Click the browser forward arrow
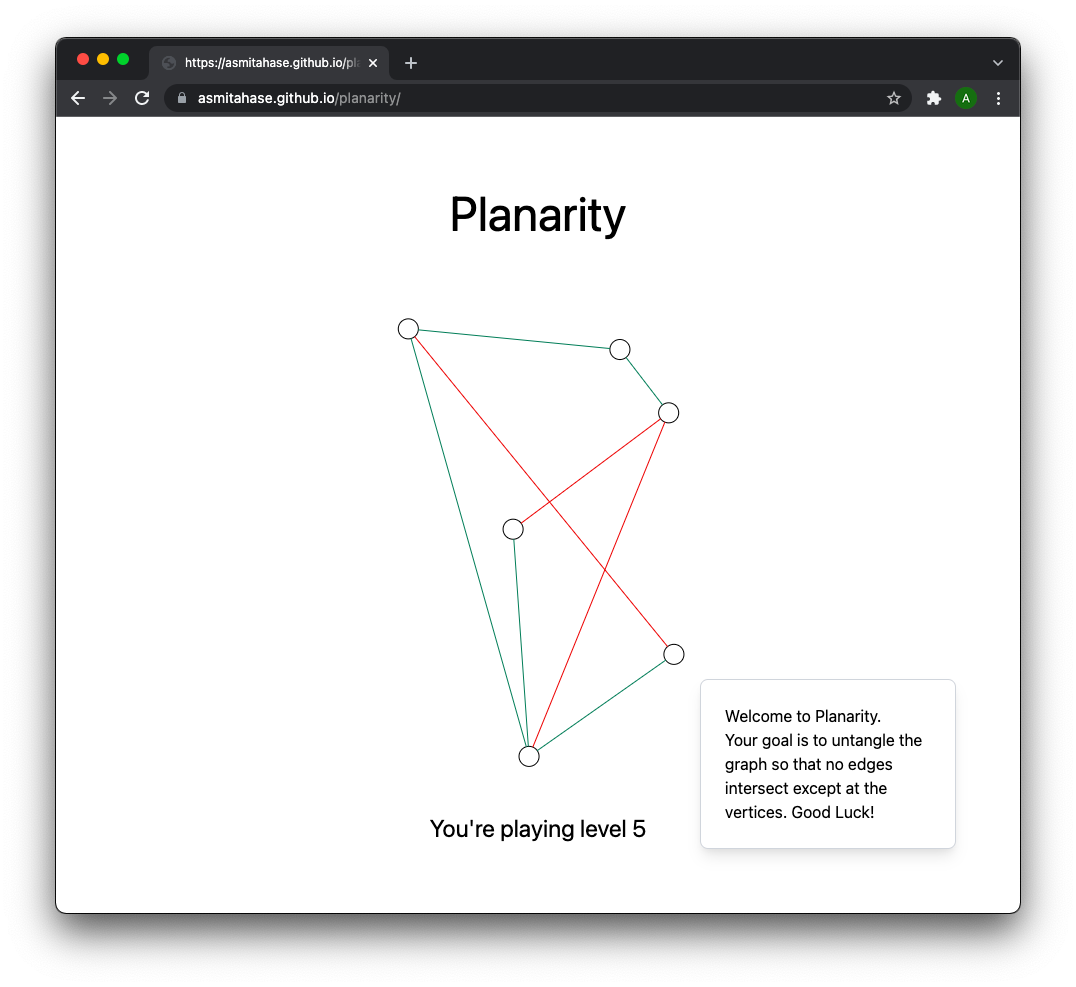Viewport: 1076px width, 987px height. [110, 98]
